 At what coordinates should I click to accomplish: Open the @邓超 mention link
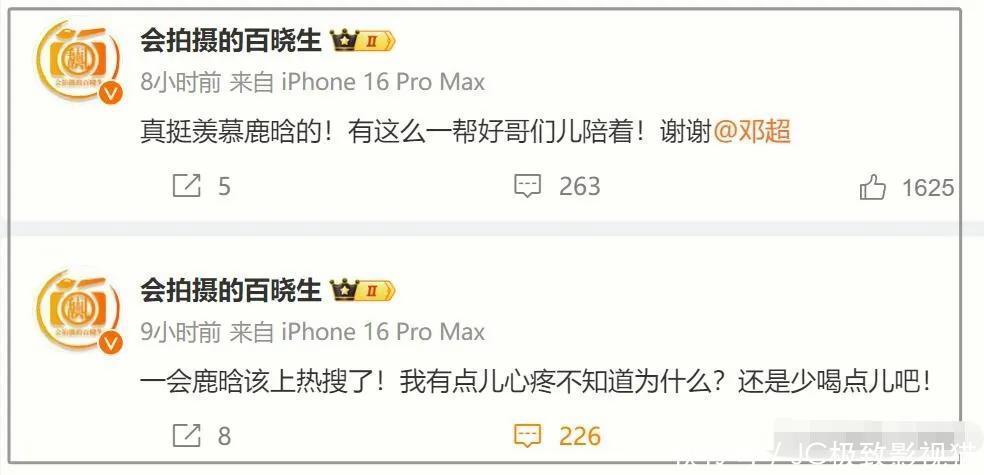[x=752, y=132]
